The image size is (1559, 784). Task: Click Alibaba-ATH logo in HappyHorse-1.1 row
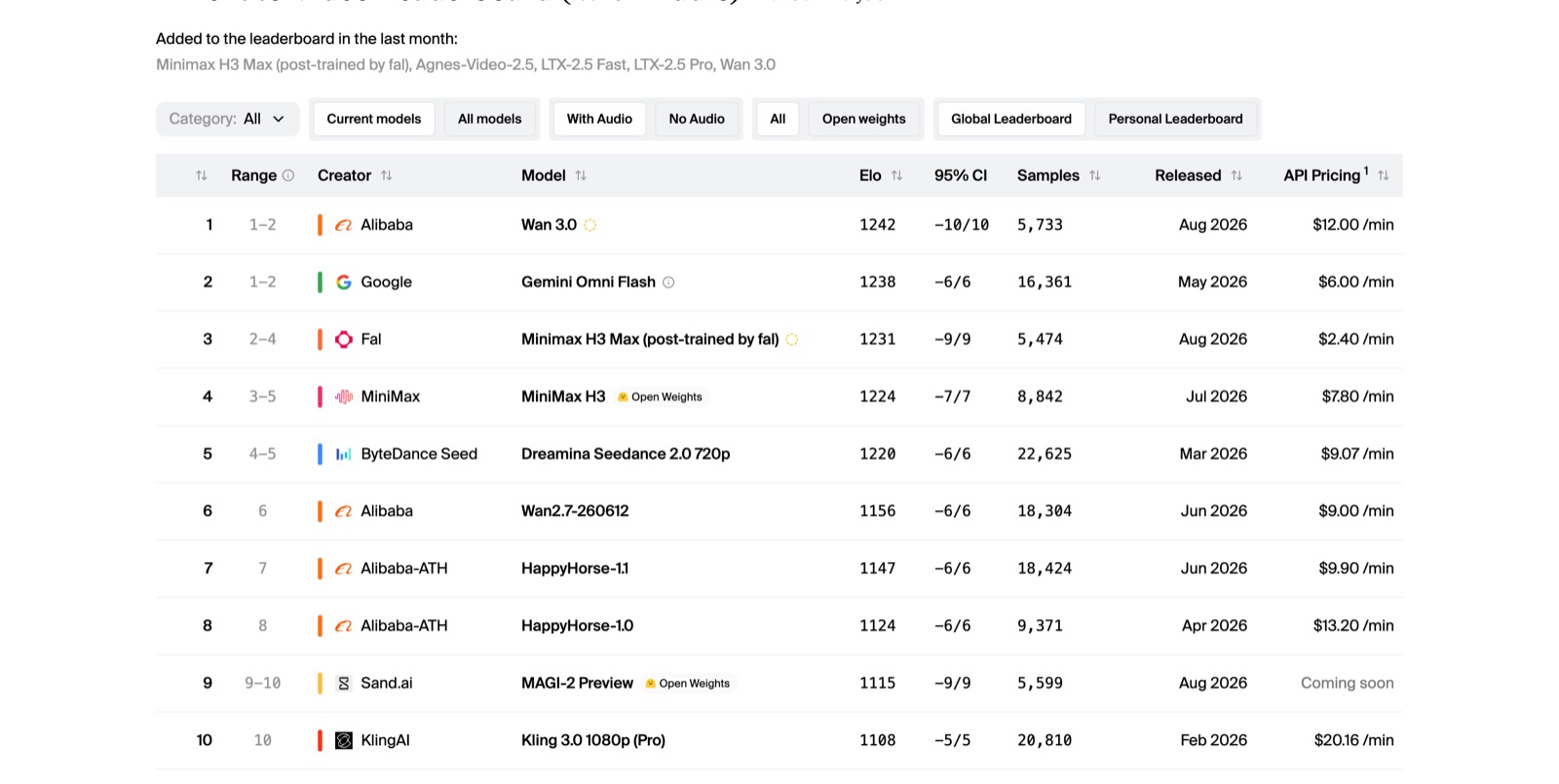343,569
